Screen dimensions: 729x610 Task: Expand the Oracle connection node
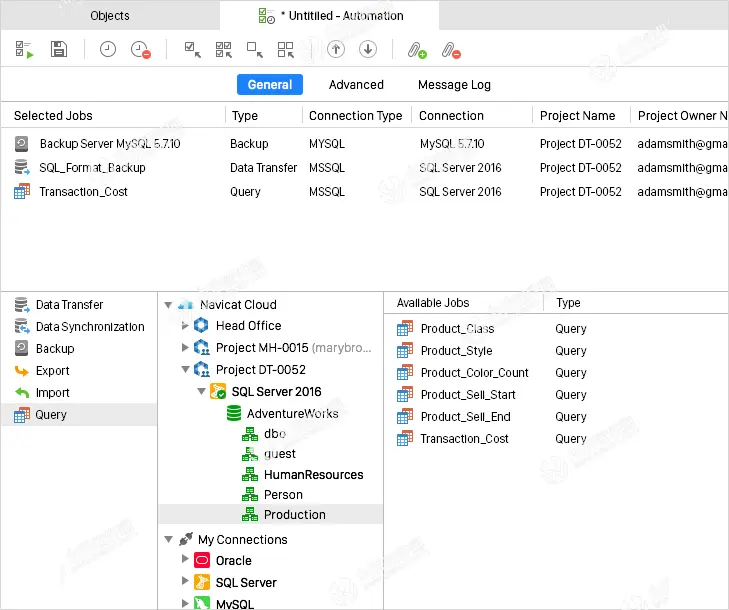[185, 559]
